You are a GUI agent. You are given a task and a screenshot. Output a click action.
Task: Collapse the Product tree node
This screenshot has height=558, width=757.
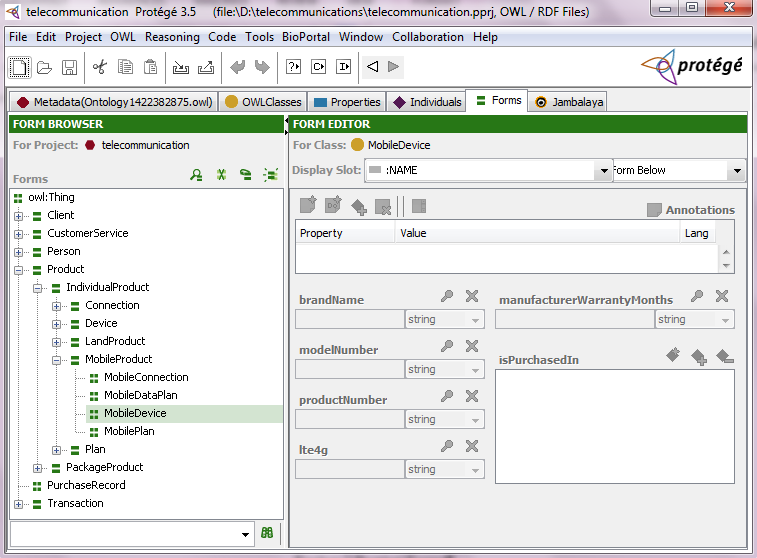pyautogui.click(x=18, y=270)
